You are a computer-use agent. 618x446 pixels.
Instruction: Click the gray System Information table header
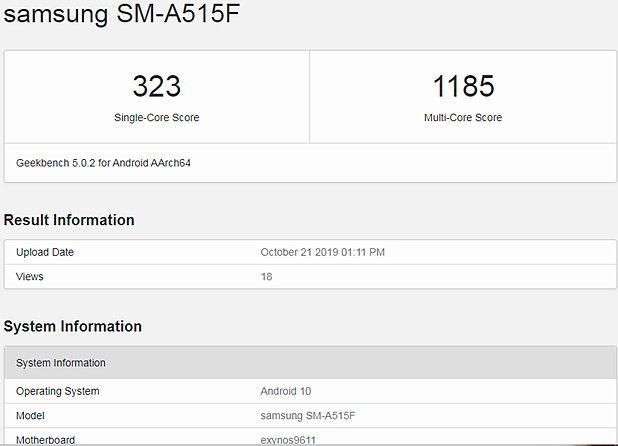(61, 362)
